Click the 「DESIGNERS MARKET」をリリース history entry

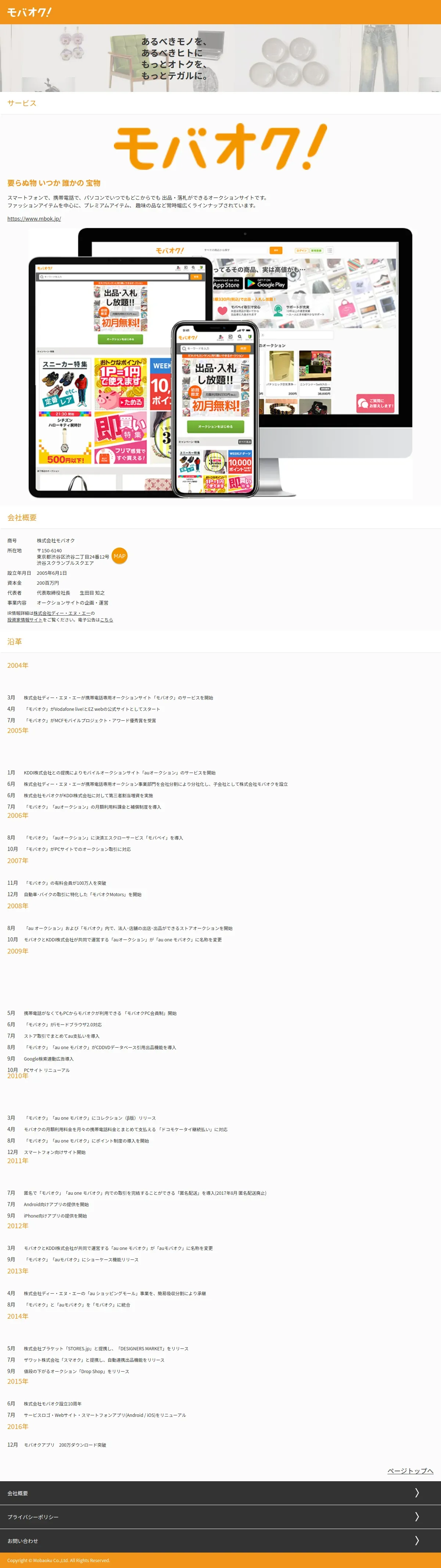[107, 1349]
